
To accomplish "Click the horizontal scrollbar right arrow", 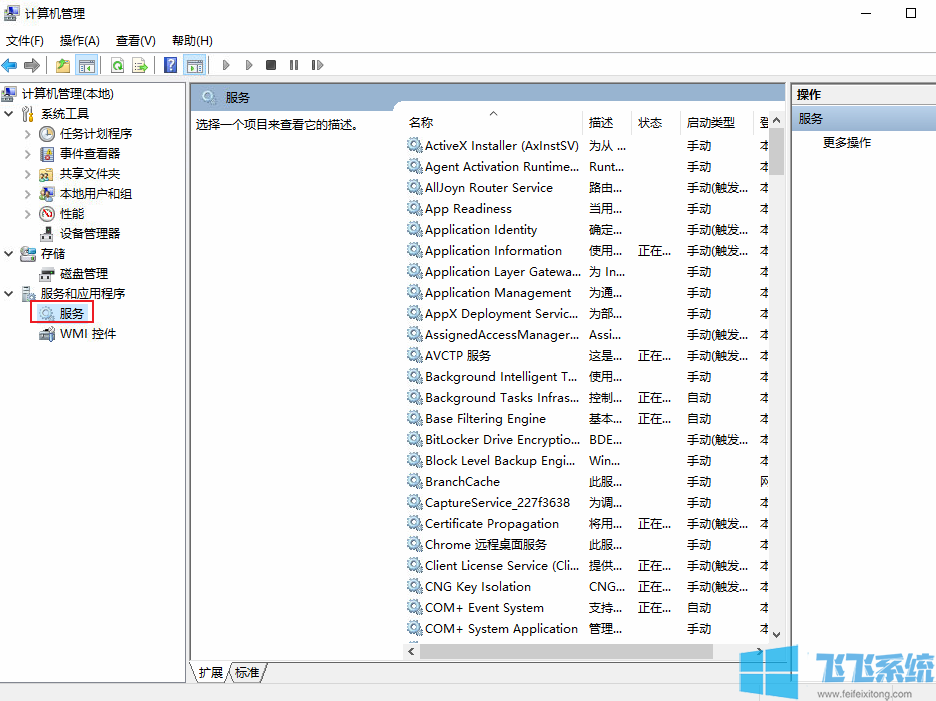I will pyautogui.click(x=762, y=651).
